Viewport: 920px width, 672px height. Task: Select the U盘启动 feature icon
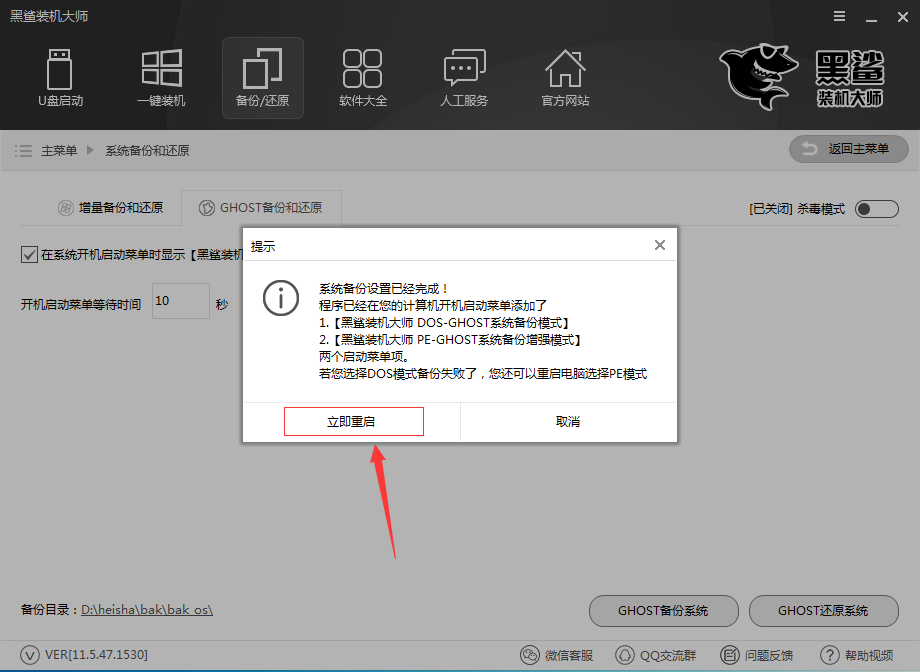pyautogui.click(x=60, y=78)
